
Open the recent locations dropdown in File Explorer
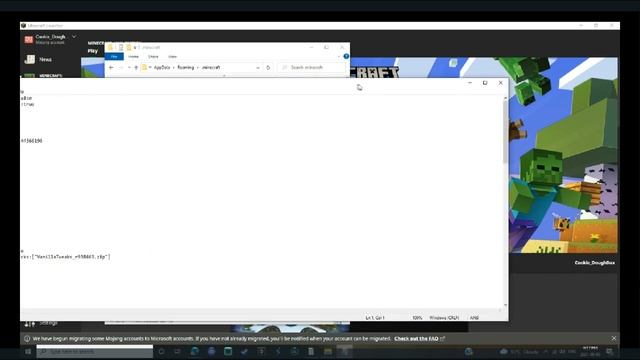(x=129, y=67)
